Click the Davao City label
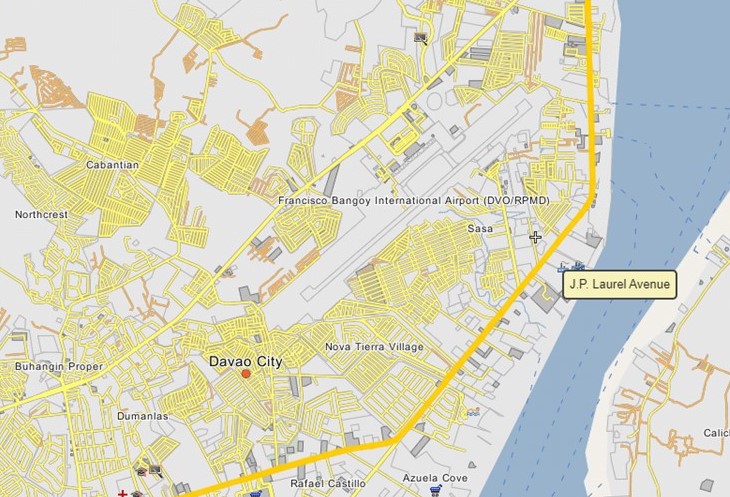This screenshot has height=497, width=730. [246, 361]
